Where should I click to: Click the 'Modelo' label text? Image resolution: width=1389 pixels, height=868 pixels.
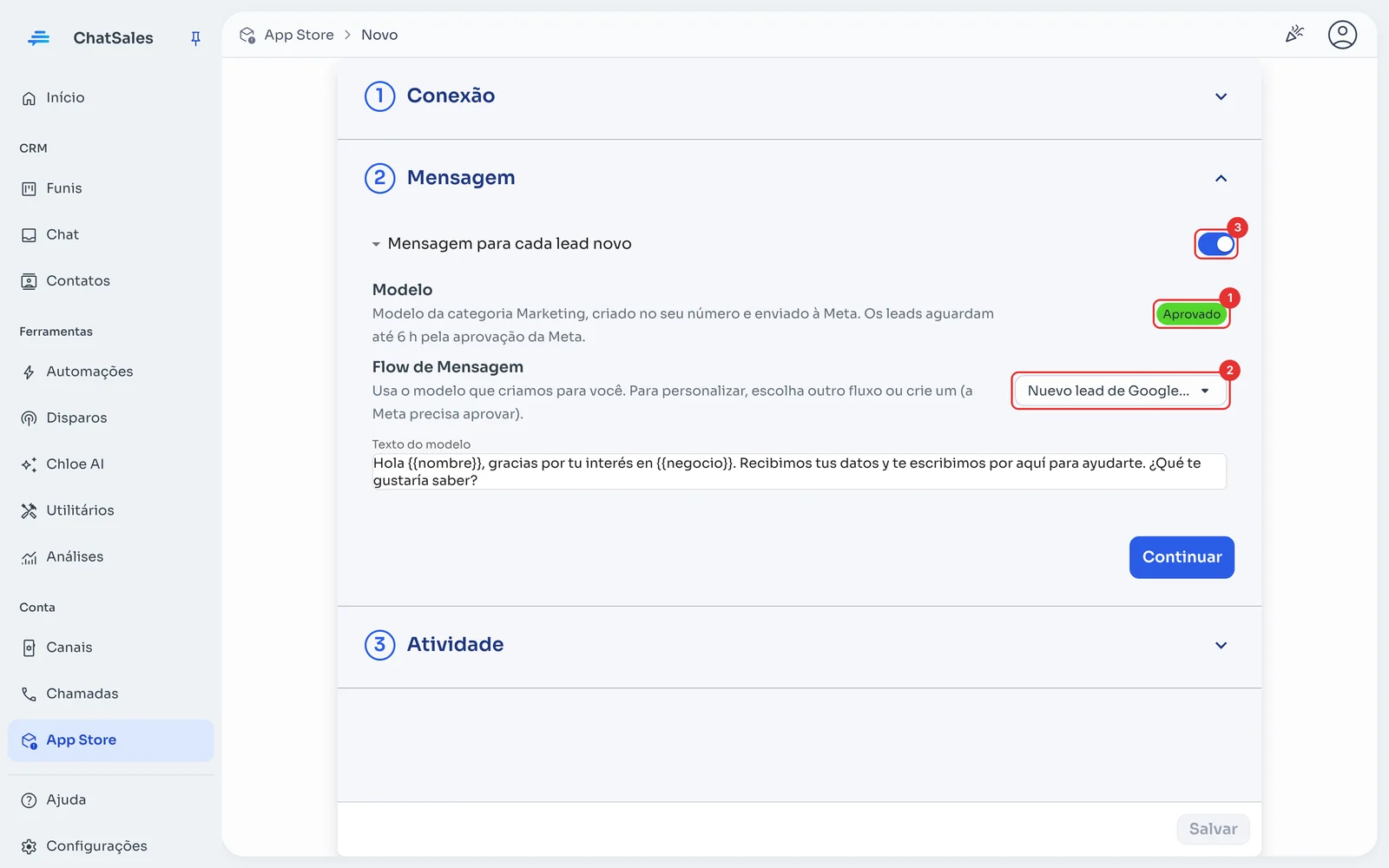[402, 290]
